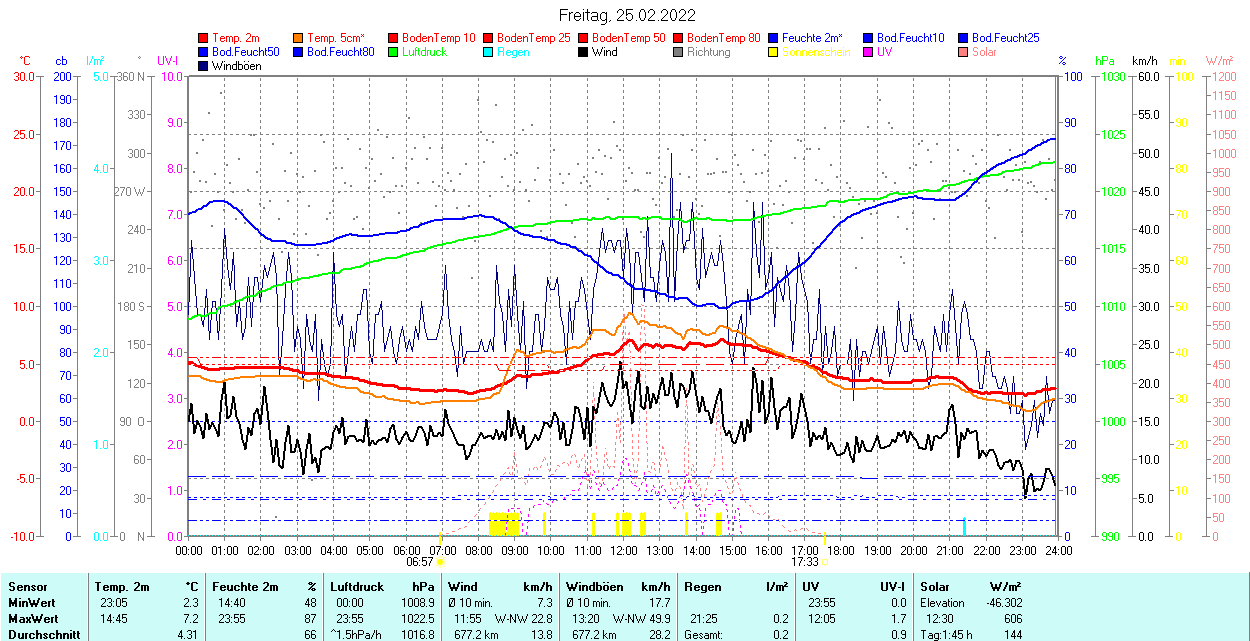The width and height of the screenshot is (1250, 641).
Task: Click the Luftdruck column header in table
Action: [x=357, y=587]
